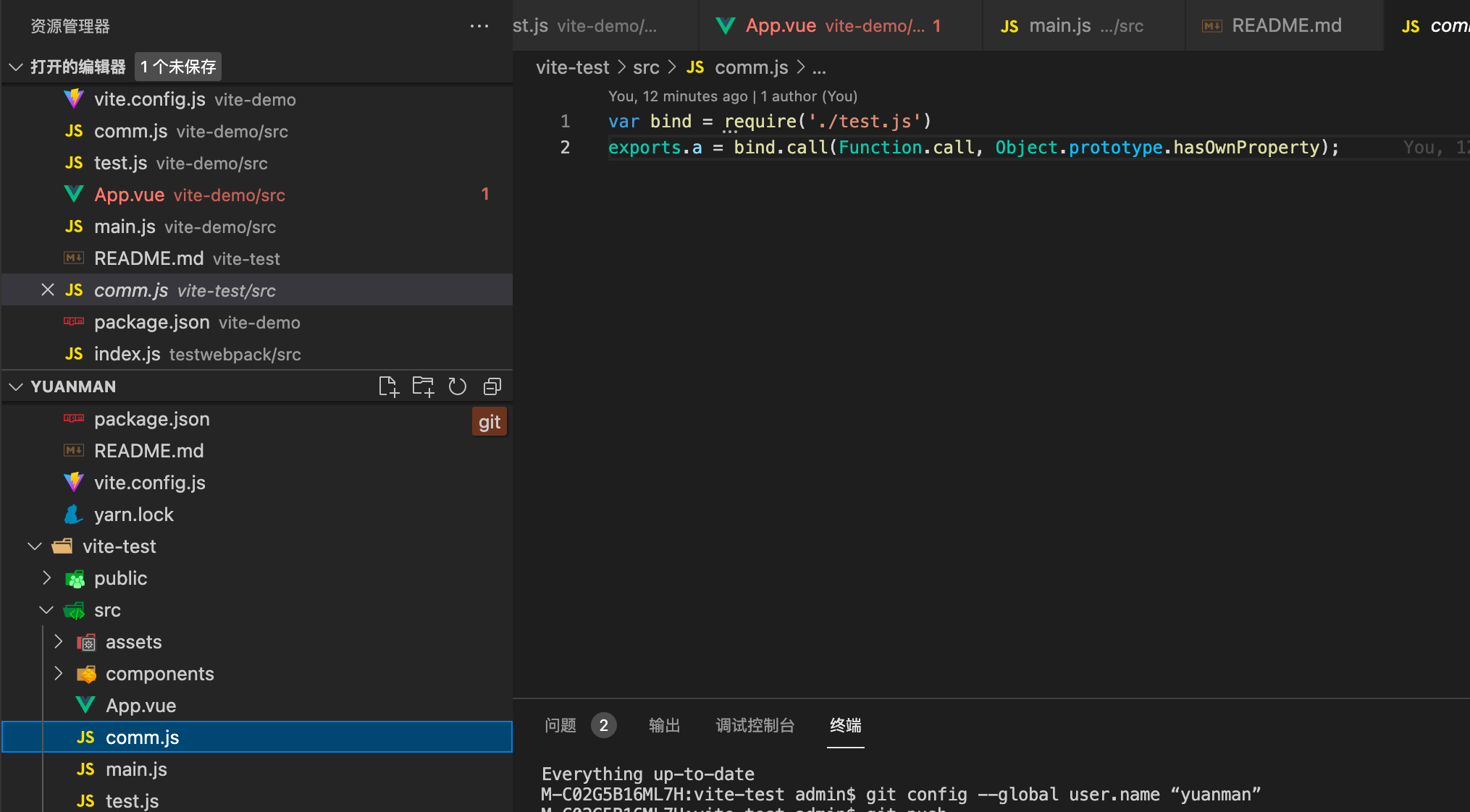
Task: Click the New Folder icon in Explorer toolbar
Action: click(423, 386)
